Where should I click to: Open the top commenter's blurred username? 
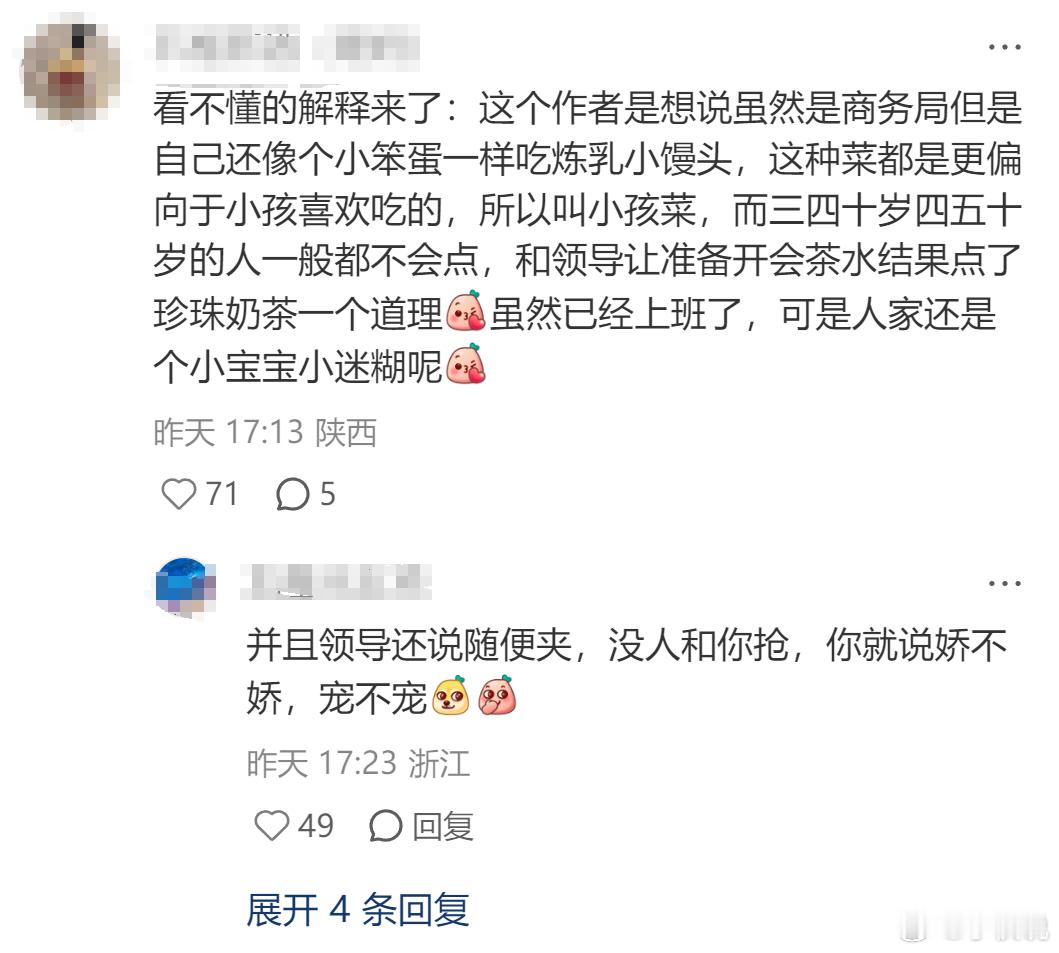pyautogui.click(x=287, y=47)
